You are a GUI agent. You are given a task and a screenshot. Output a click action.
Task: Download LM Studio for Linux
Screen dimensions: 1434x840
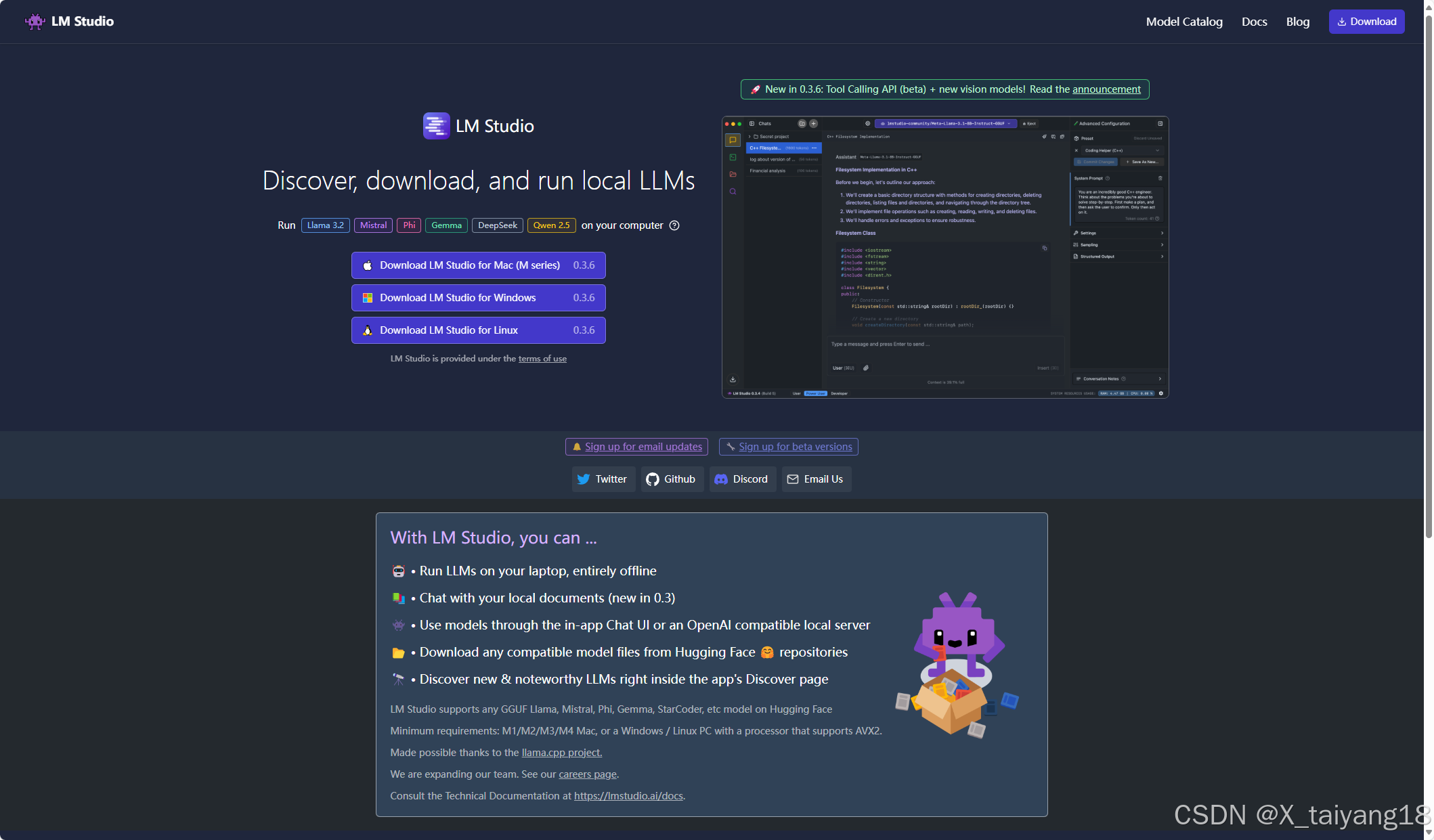pyautogui.click(x=478, y=330)
